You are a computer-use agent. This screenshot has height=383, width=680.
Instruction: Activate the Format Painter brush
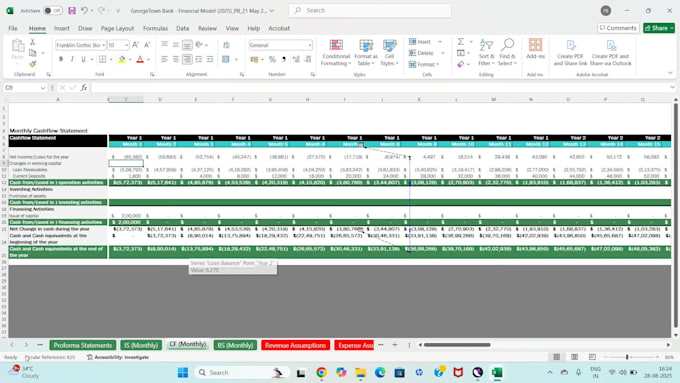point(33,64)
